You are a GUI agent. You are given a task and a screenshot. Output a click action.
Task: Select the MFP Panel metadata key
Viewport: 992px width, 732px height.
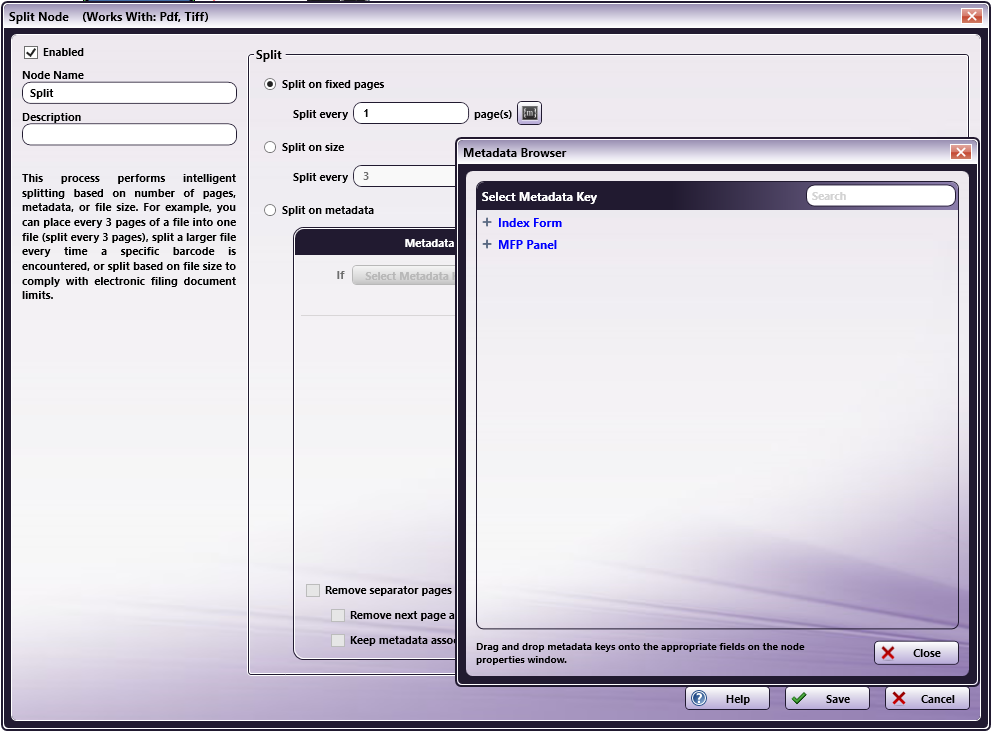coord(527,245)
